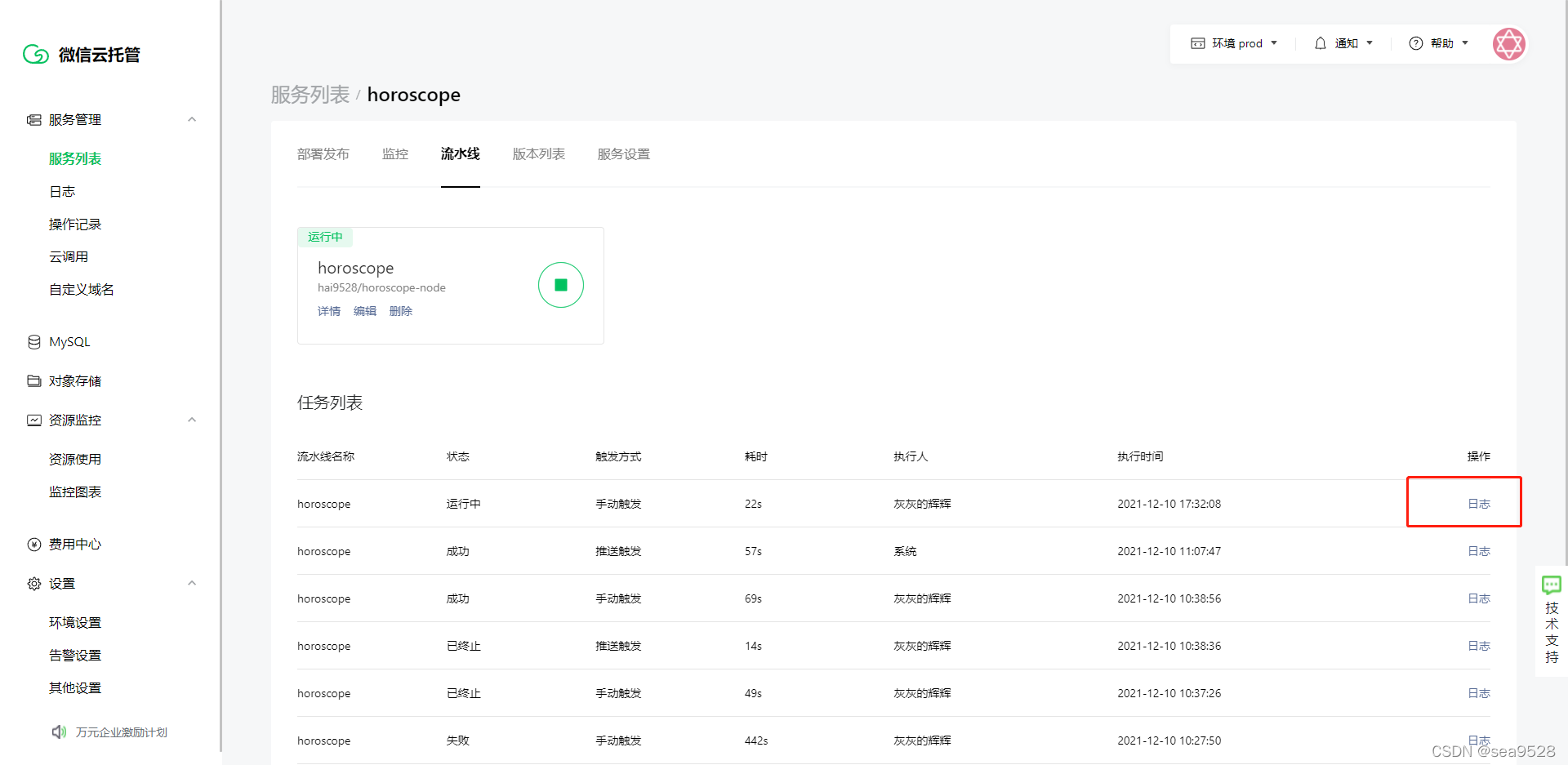Open the 通知 notification bell icon
The width and height of the screenshot is (1568, 765).
pos(1321,43)
